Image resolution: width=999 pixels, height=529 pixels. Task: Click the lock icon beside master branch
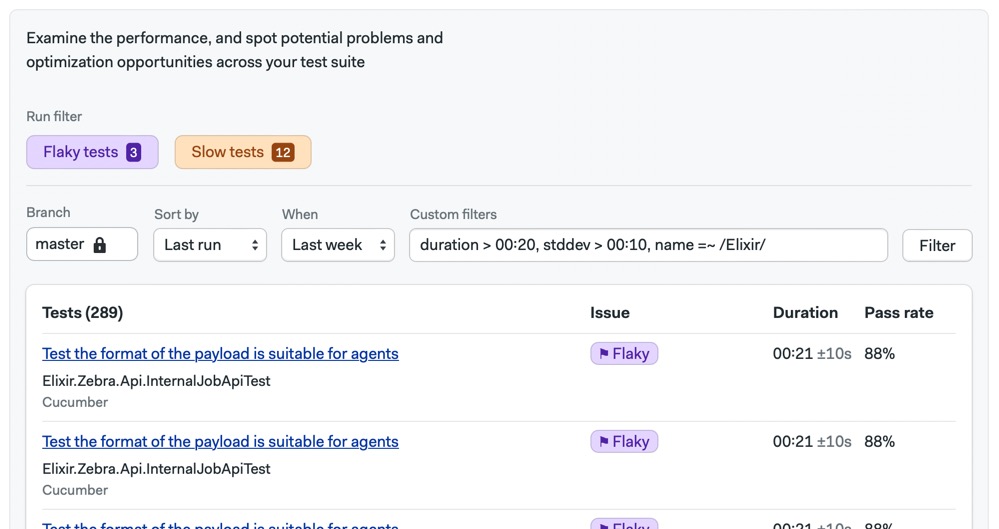pyautogui.click(x=99, y=245)
